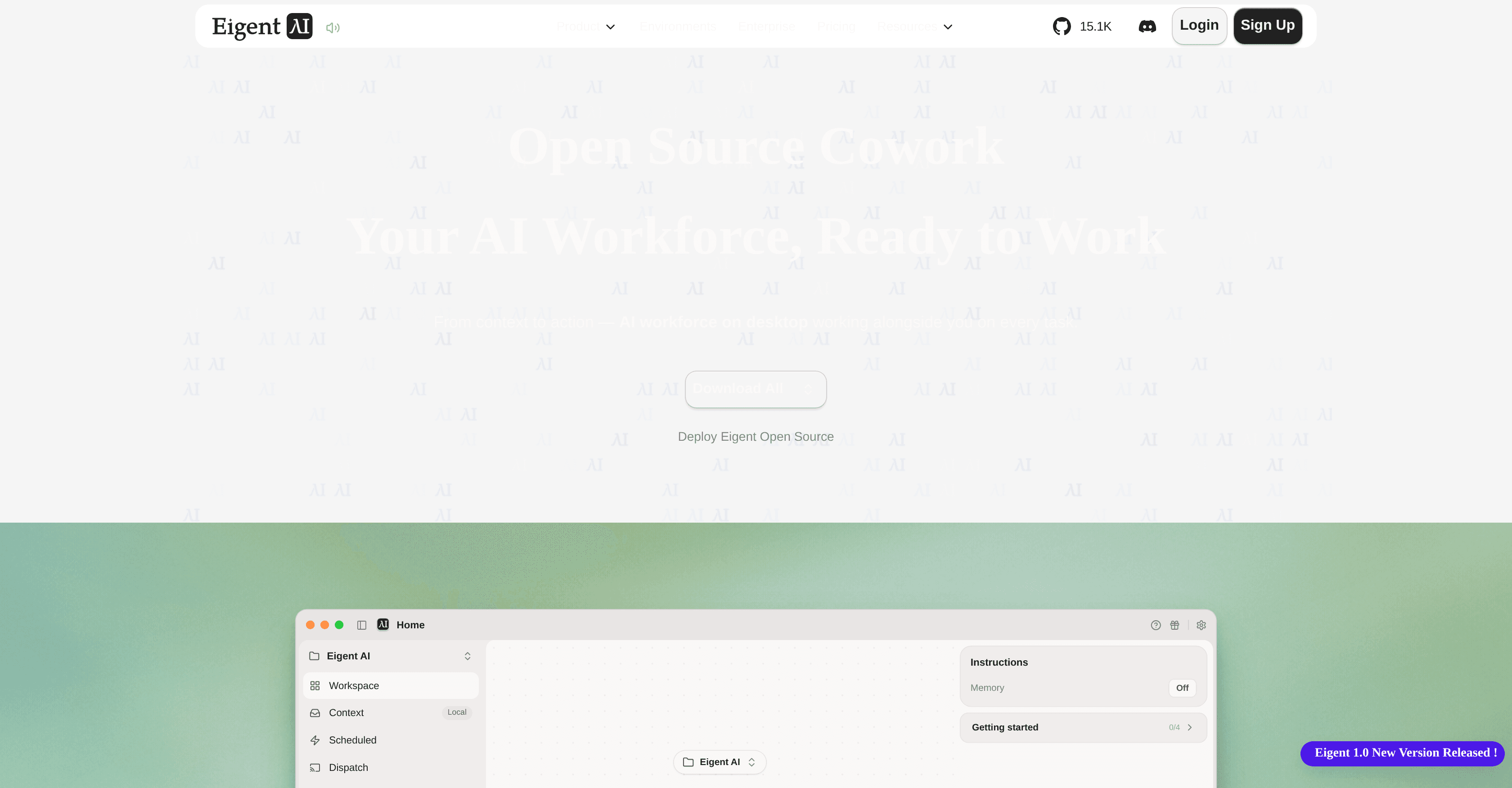
Task: Click the Login button
Action: 1199,26
